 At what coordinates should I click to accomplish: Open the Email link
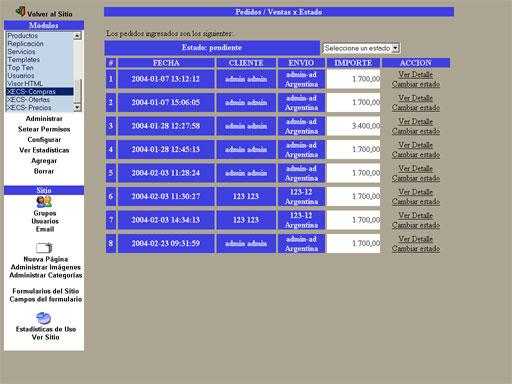click(45, 229)
